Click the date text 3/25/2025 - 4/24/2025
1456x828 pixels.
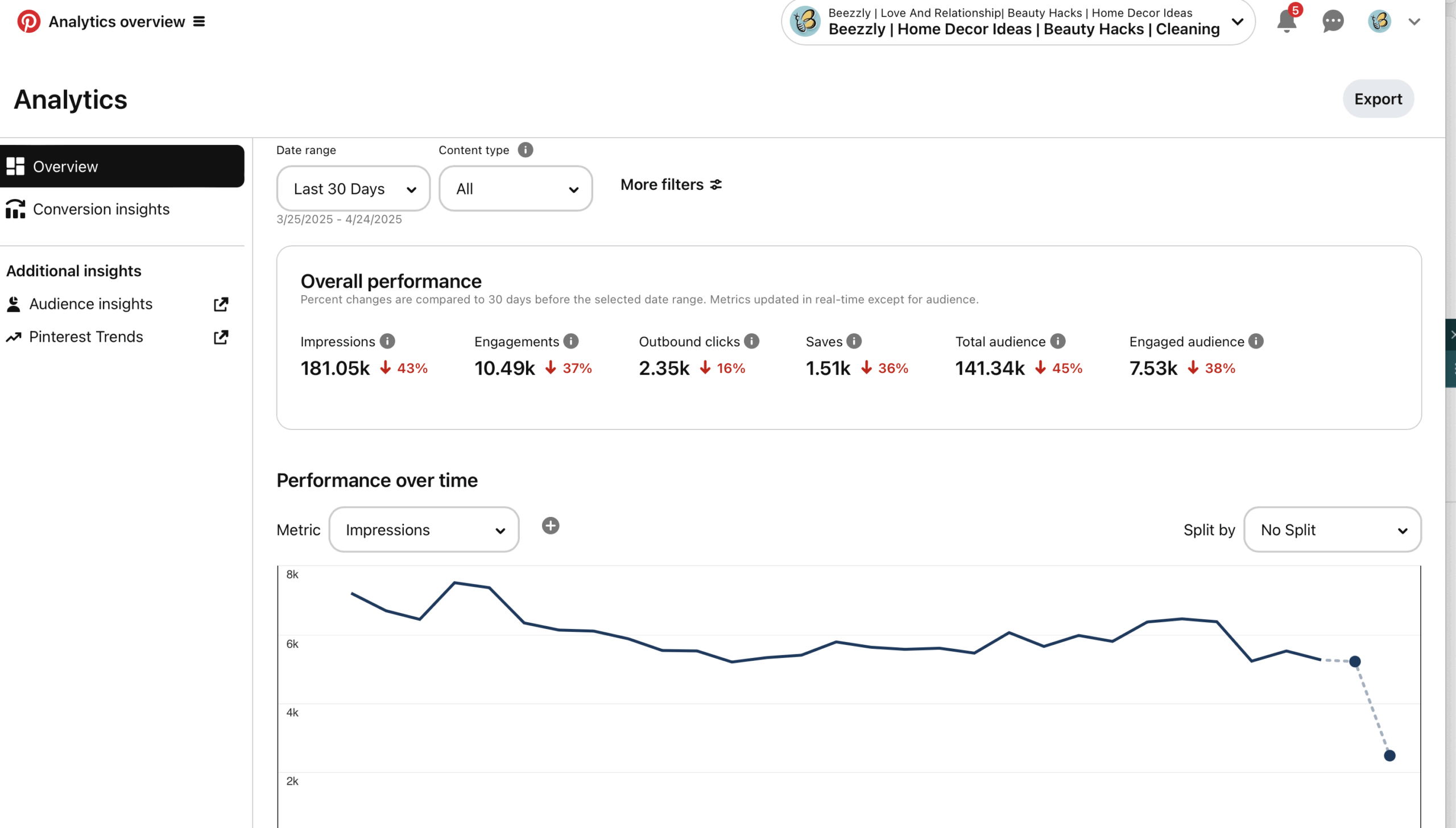coord(339,220)
